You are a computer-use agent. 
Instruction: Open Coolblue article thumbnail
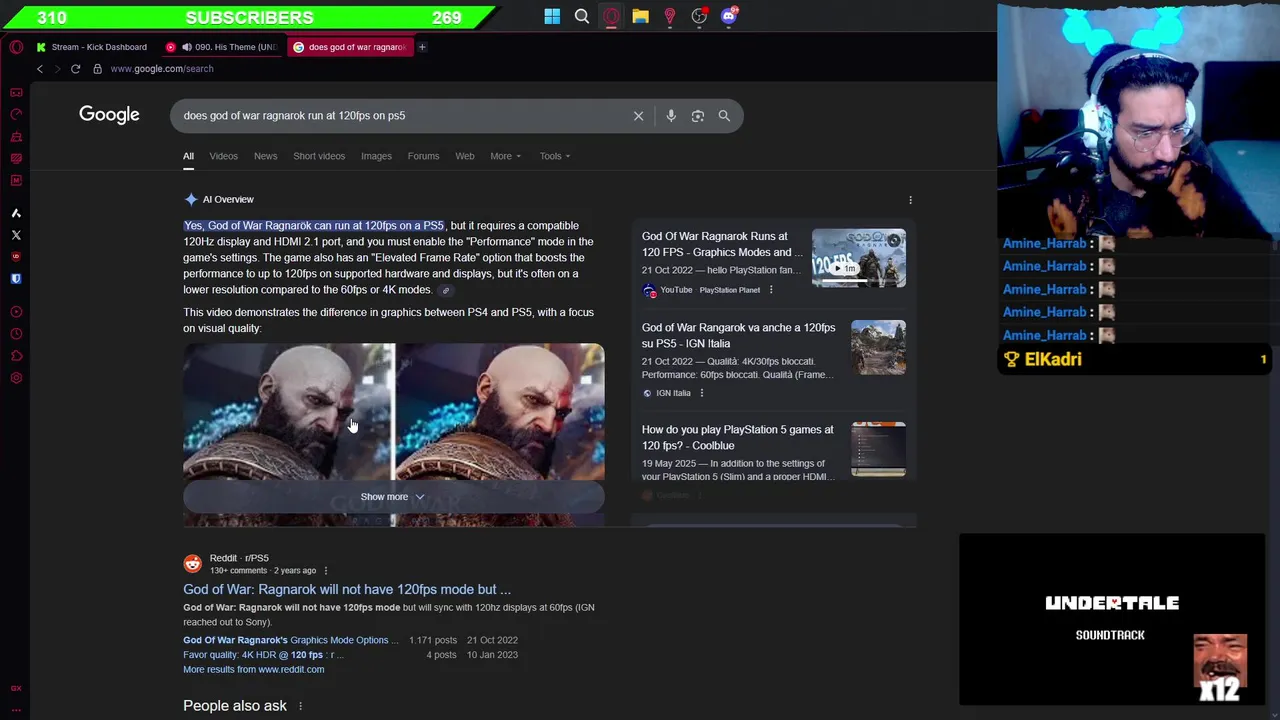point(878,449)
